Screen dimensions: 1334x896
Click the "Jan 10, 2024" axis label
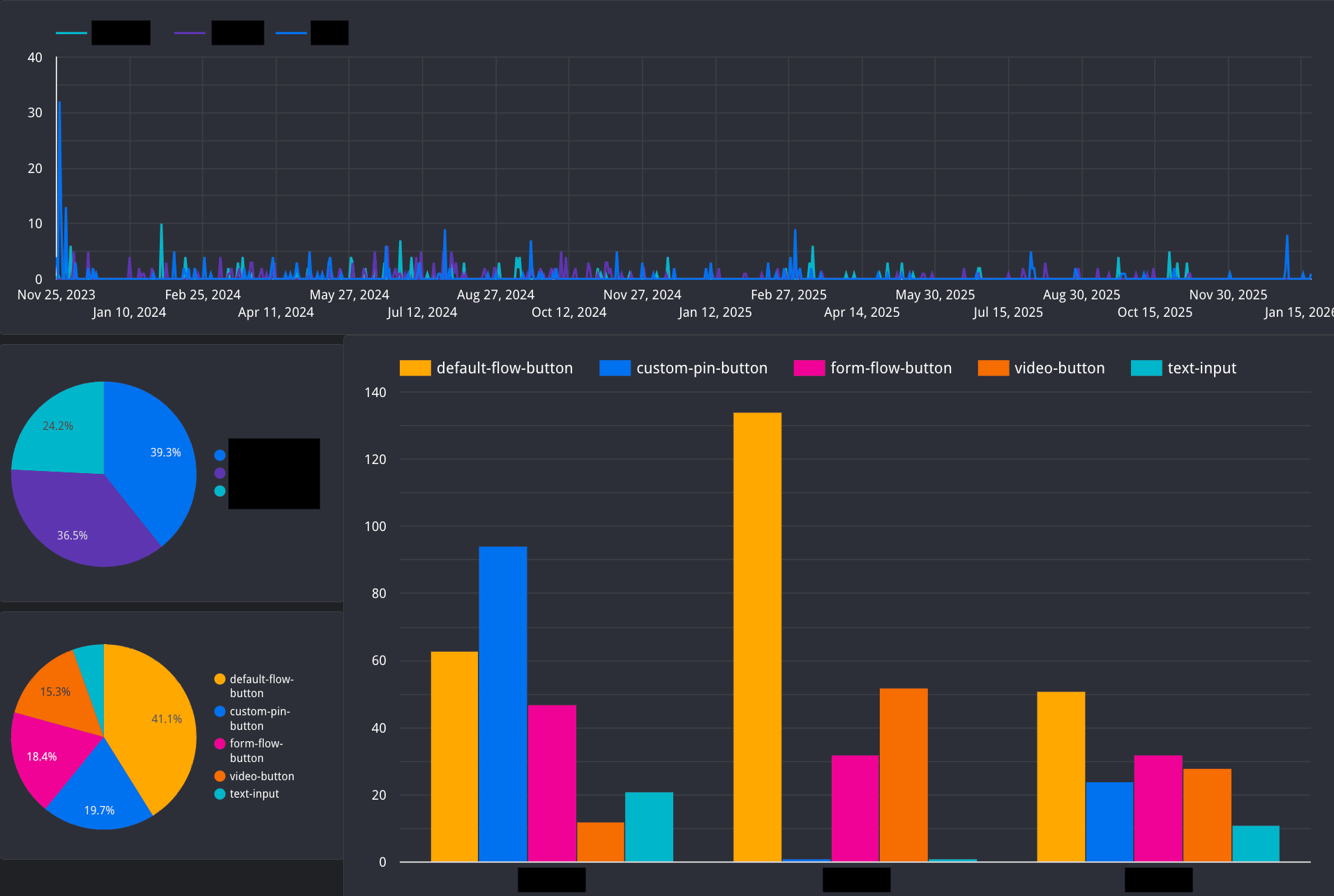(129, 312)
